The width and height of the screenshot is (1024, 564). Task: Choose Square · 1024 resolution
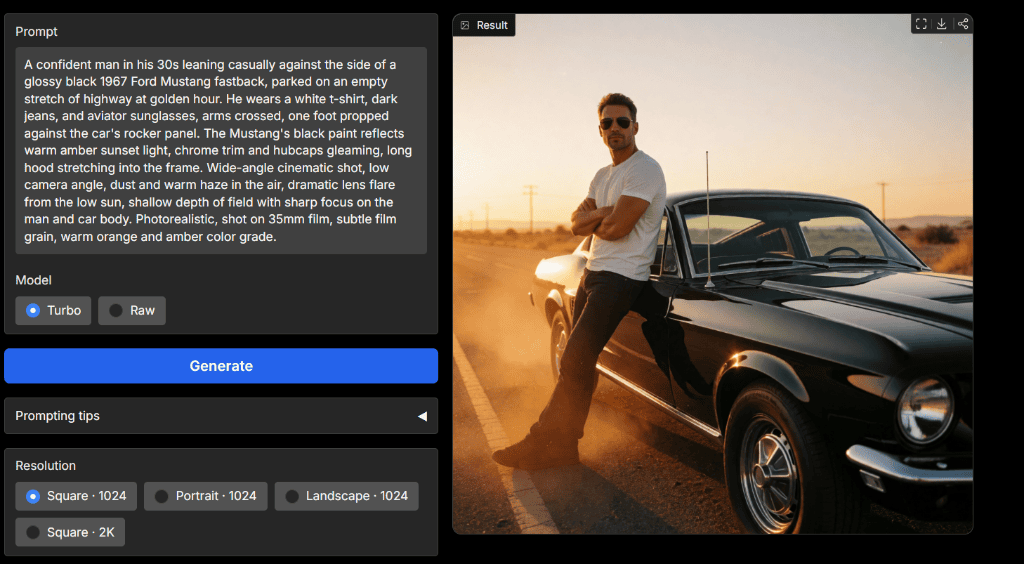76,496
